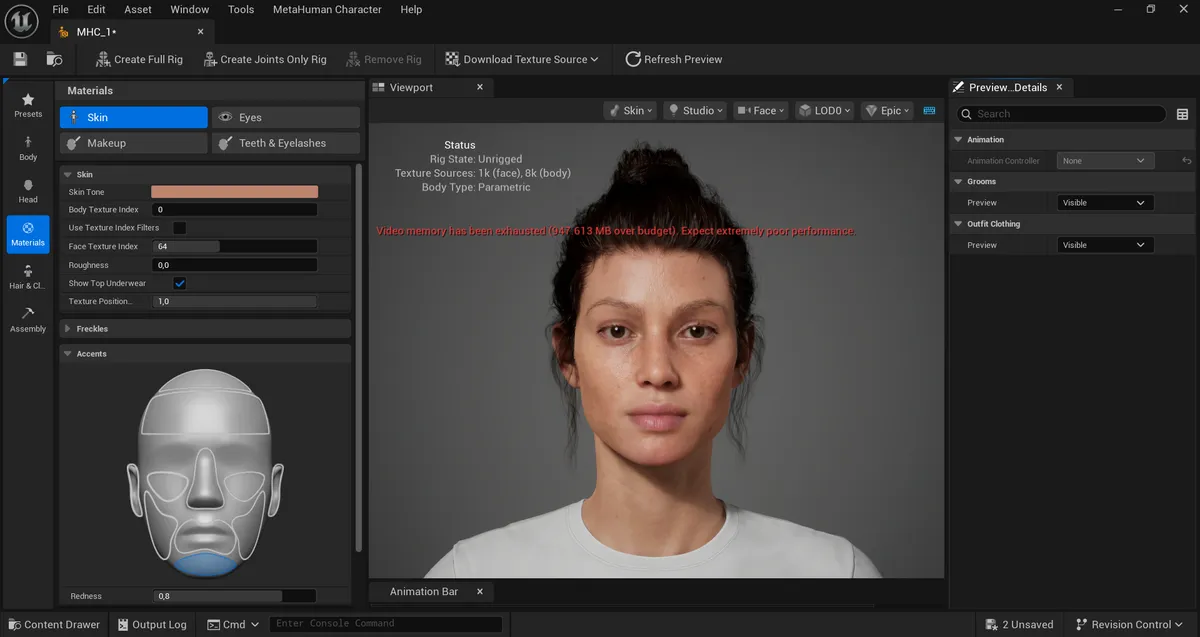1200x637 pixels.
Task: Enable Use Texture Index Filters checkbox
Action: [180, 228]
